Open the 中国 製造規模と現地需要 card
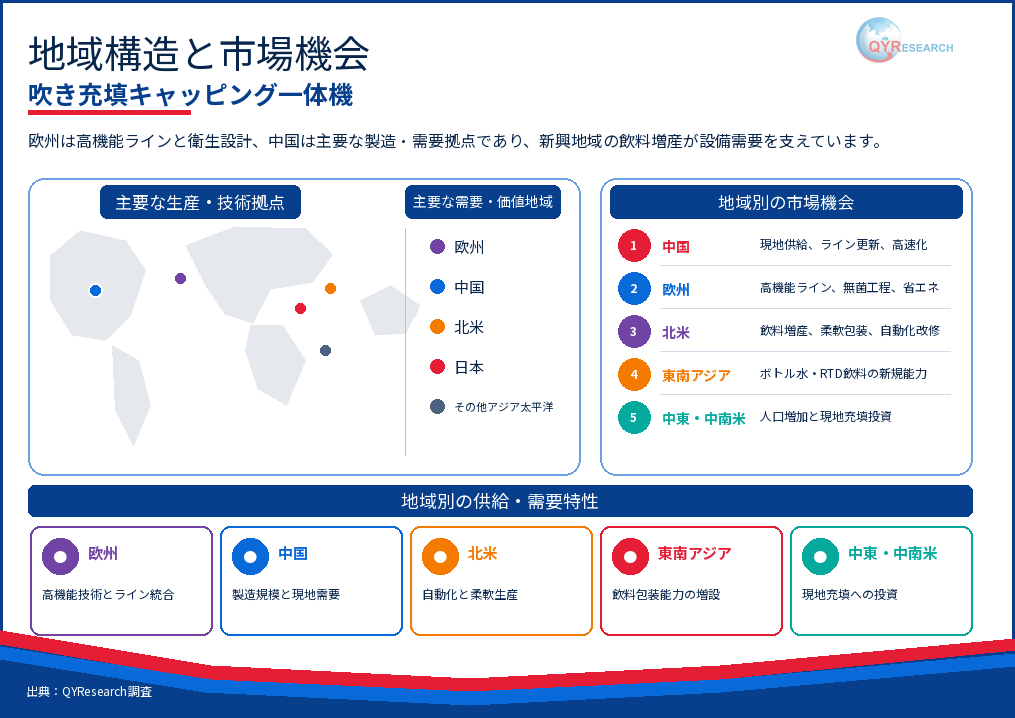This screenshot has width=1015, height=718. click(311, 581)
